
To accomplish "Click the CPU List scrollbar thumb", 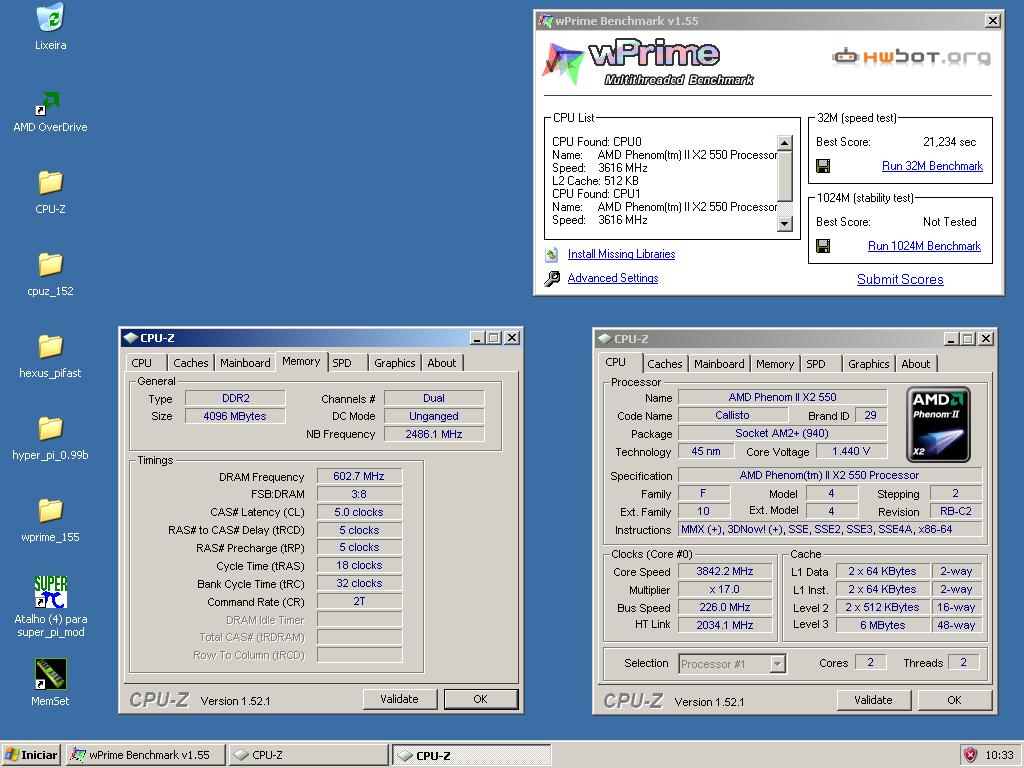I will [x=784, y=176].
